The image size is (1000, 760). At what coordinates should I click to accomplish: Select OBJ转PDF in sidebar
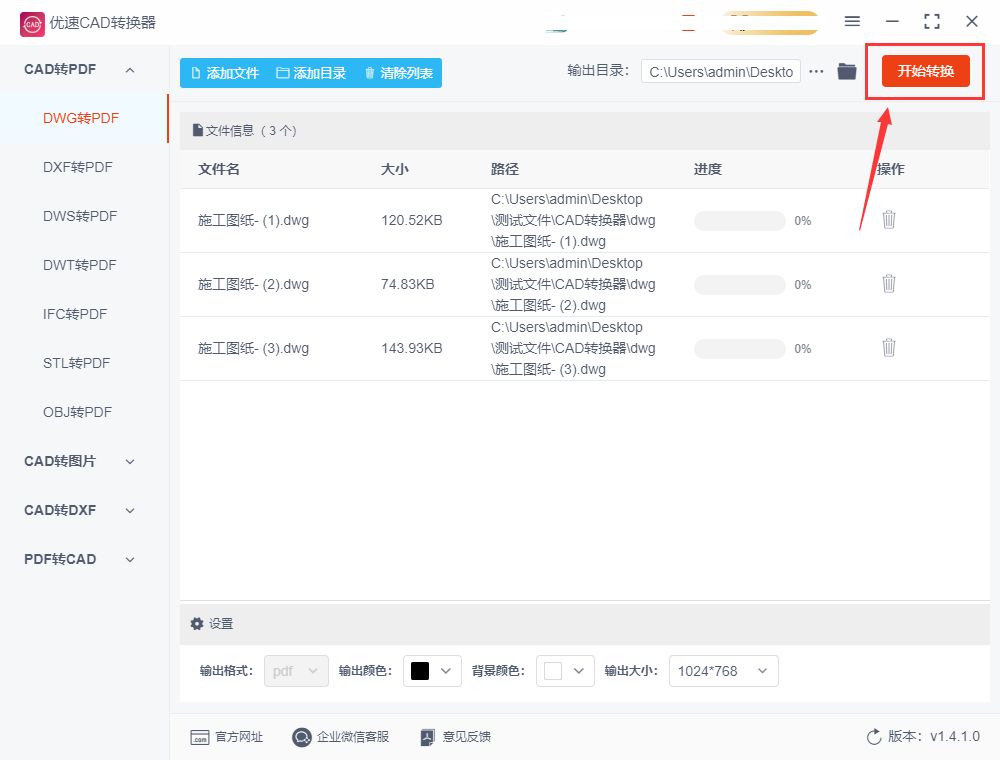[x=78, y=413]
